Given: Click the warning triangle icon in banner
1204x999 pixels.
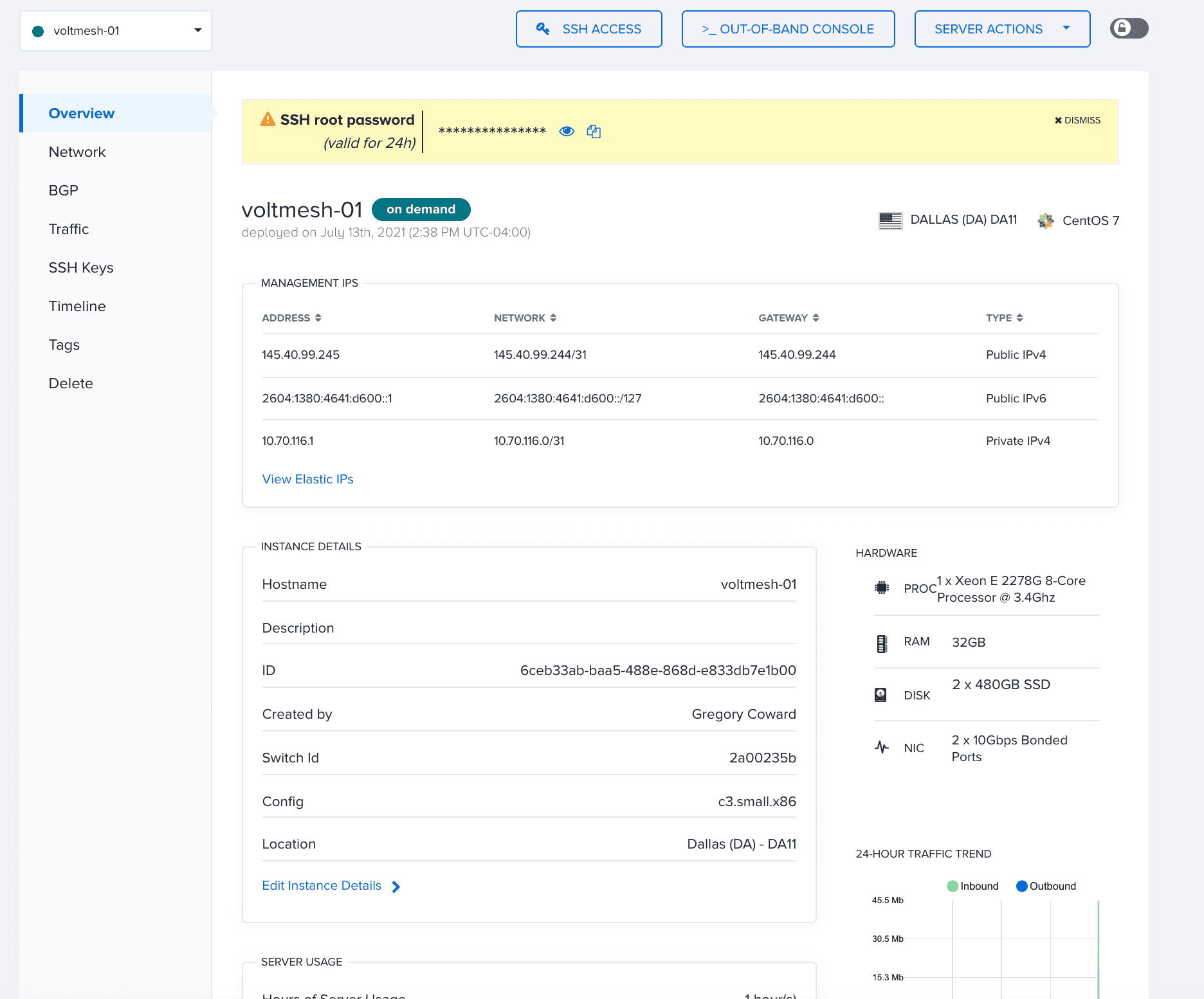Looking at the screenshot, I should (268, 119).
